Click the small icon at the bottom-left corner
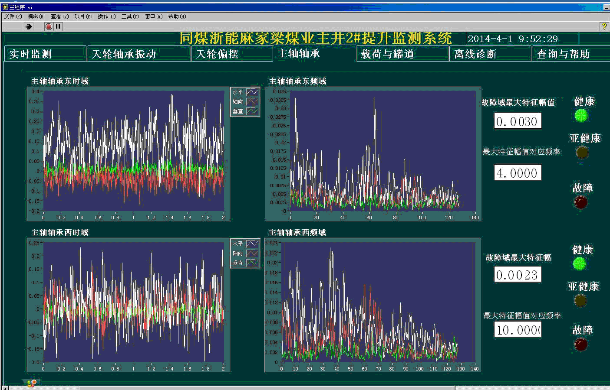This screenshot has width=610, height=390. coord(32,383)
